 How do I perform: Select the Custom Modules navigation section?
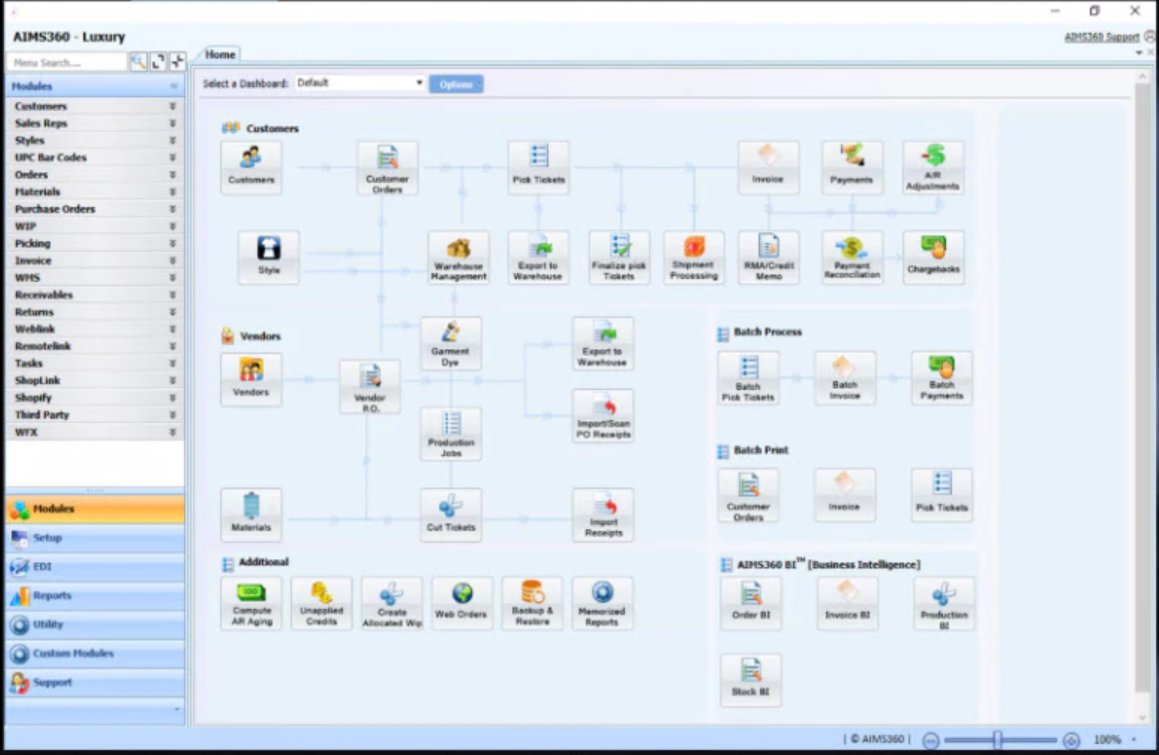[x=95, y=654]
